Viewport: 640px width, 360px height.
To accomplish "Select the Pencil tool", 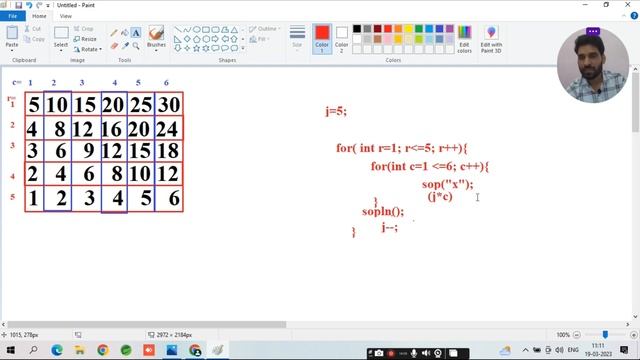I will pyautogui.click(x=114, y=33).
